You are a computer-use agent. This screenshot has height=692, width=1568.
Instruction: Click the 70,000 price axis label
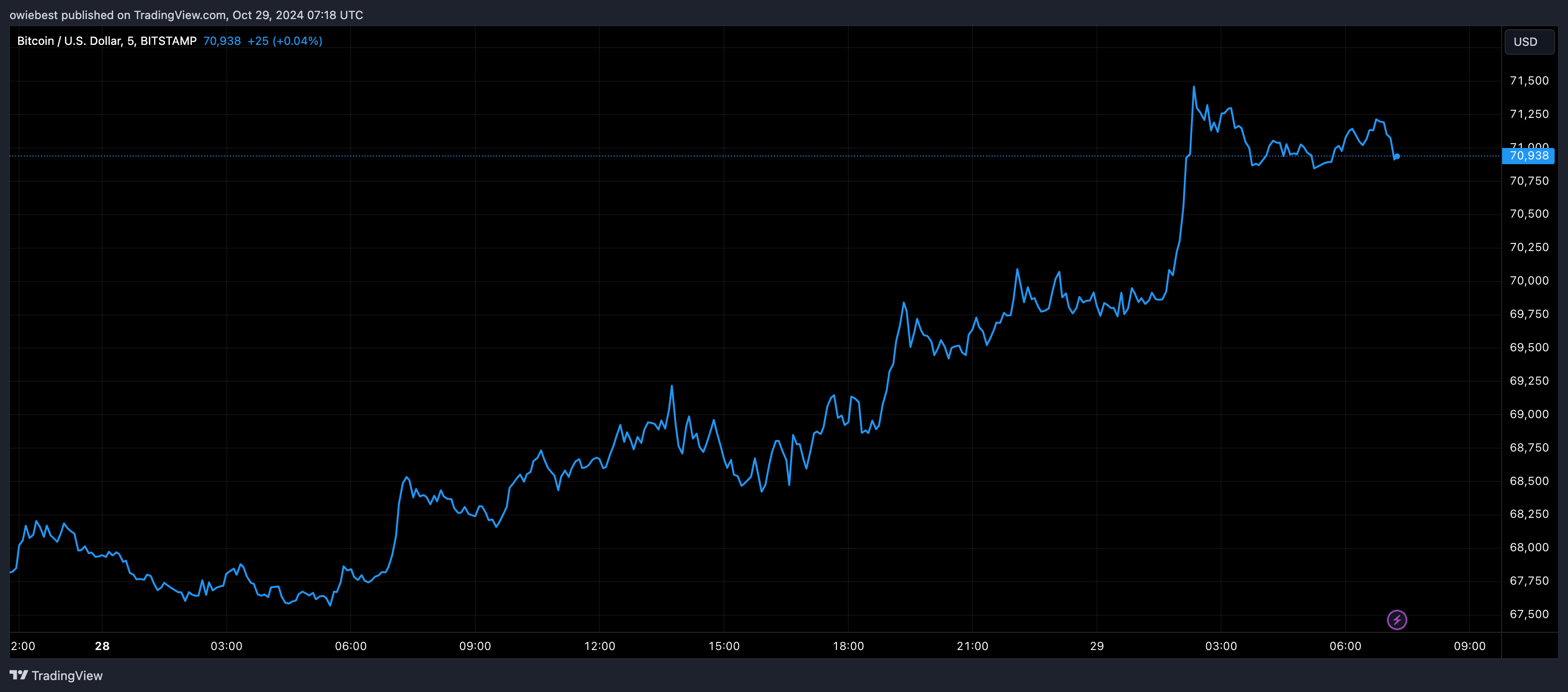click(x=1529, y=281)
